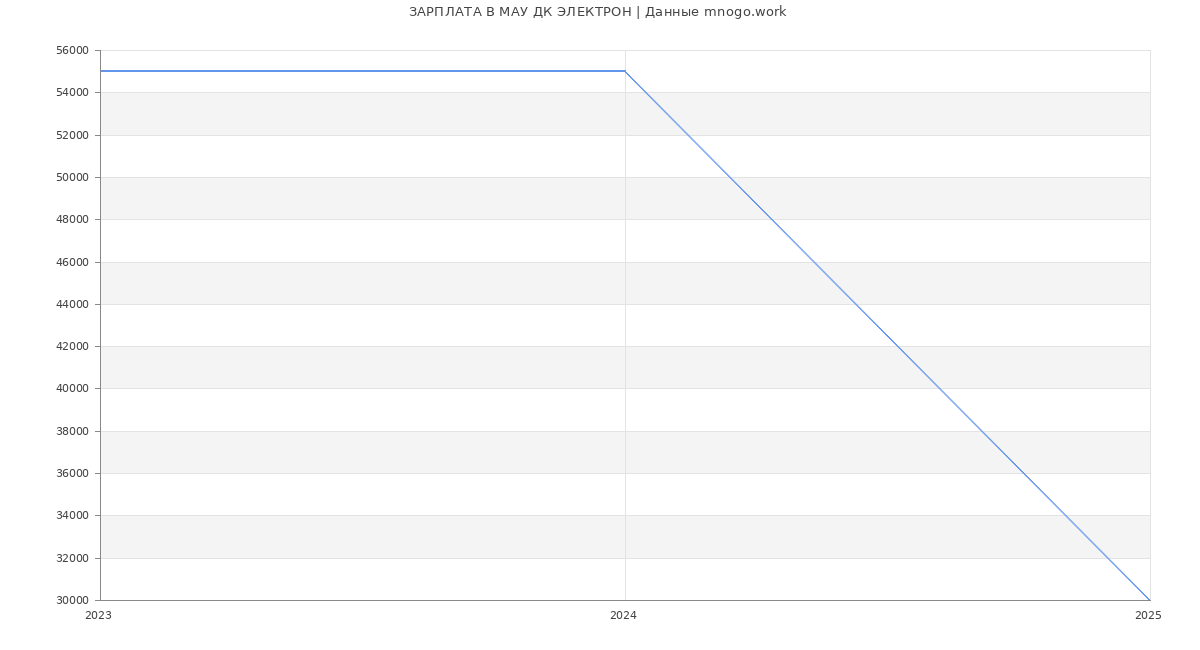Click the 2024 x-axis label

click(623, 616)
